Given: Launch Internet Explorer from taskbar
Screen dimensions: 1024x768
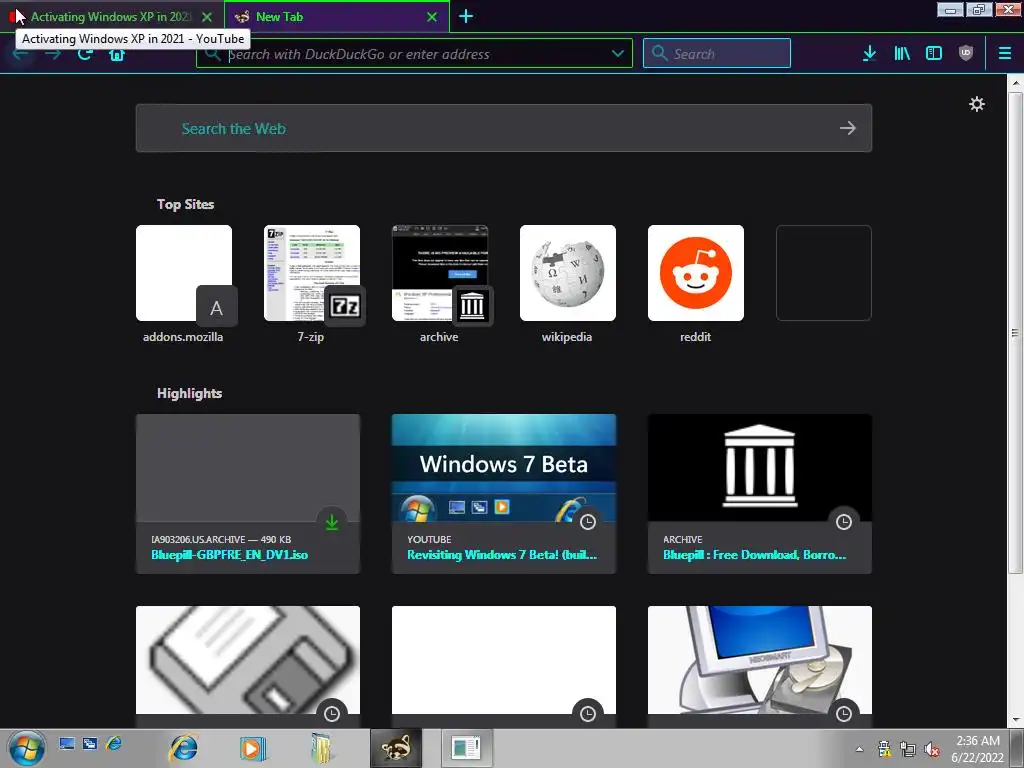Looking at the screenshot, I should click(x=184, y=748).
